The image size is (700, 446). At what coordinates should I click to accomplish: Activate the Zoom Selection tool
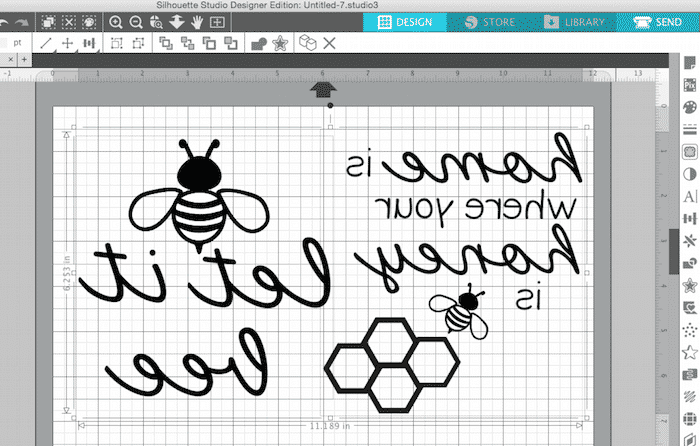click(x=156, y=22)
